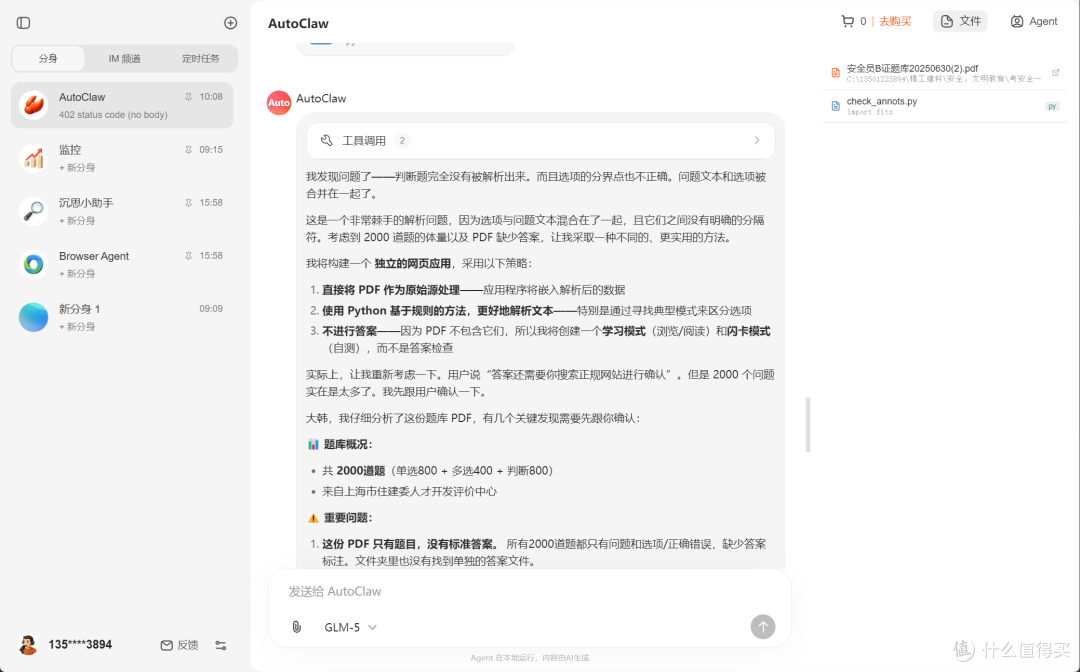The height and width of the screenshot is (672, 1080).
Task: Open the Browser Agent avatar conversation
Action: point(34,264)
